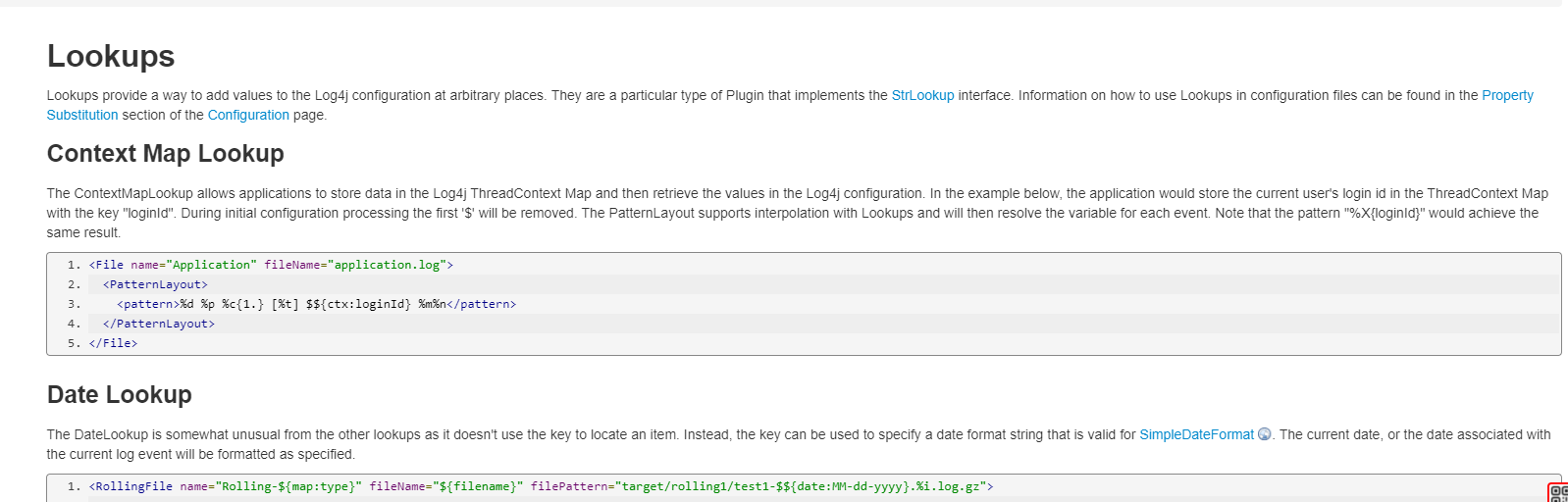Click the Date Lookup section heading
Image resolution: width=1568 pixels, height=502 pixels.
120,394
